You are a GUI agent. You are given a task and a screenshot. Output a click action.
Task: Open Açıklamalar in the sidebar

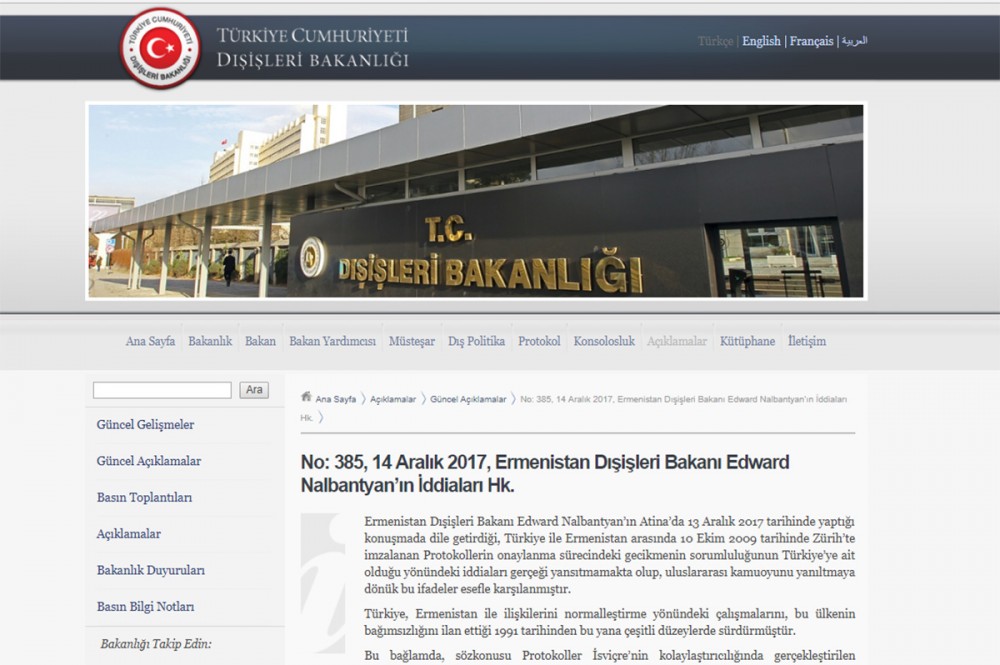pos(129,534)
